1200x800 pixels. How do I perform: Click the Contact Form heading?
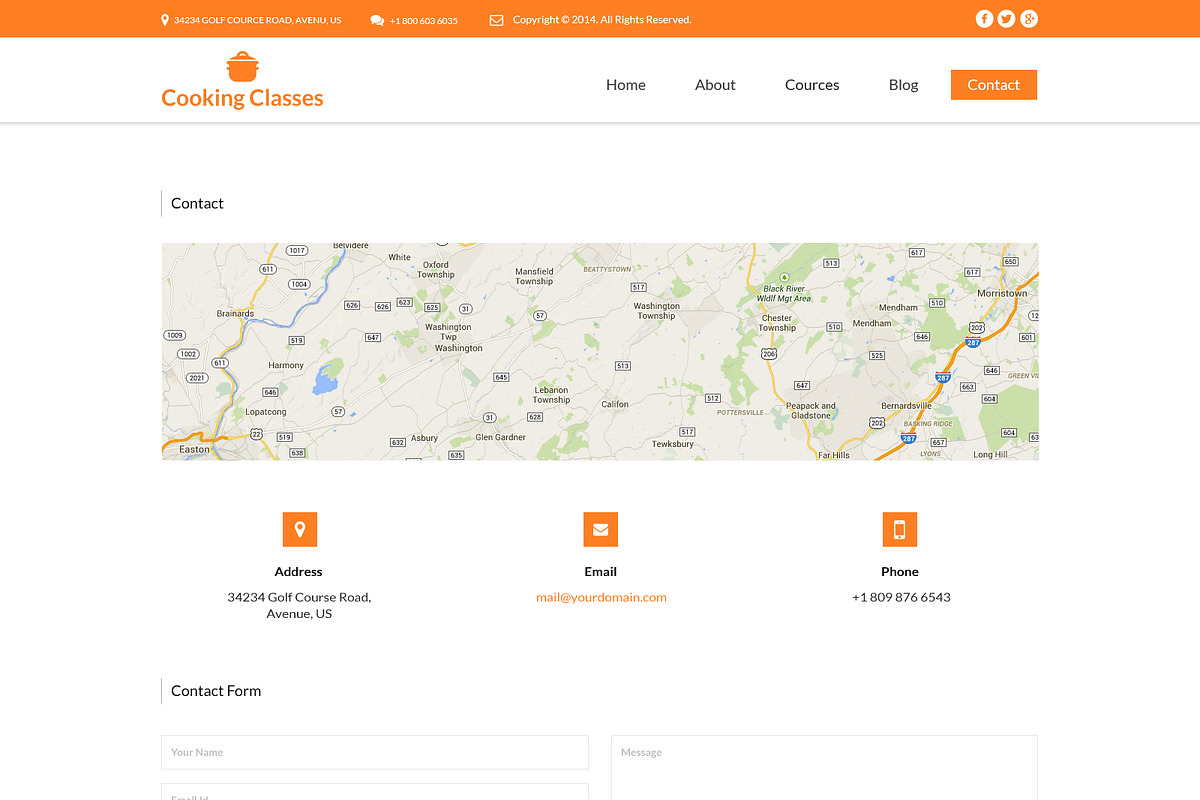(216, 691)
